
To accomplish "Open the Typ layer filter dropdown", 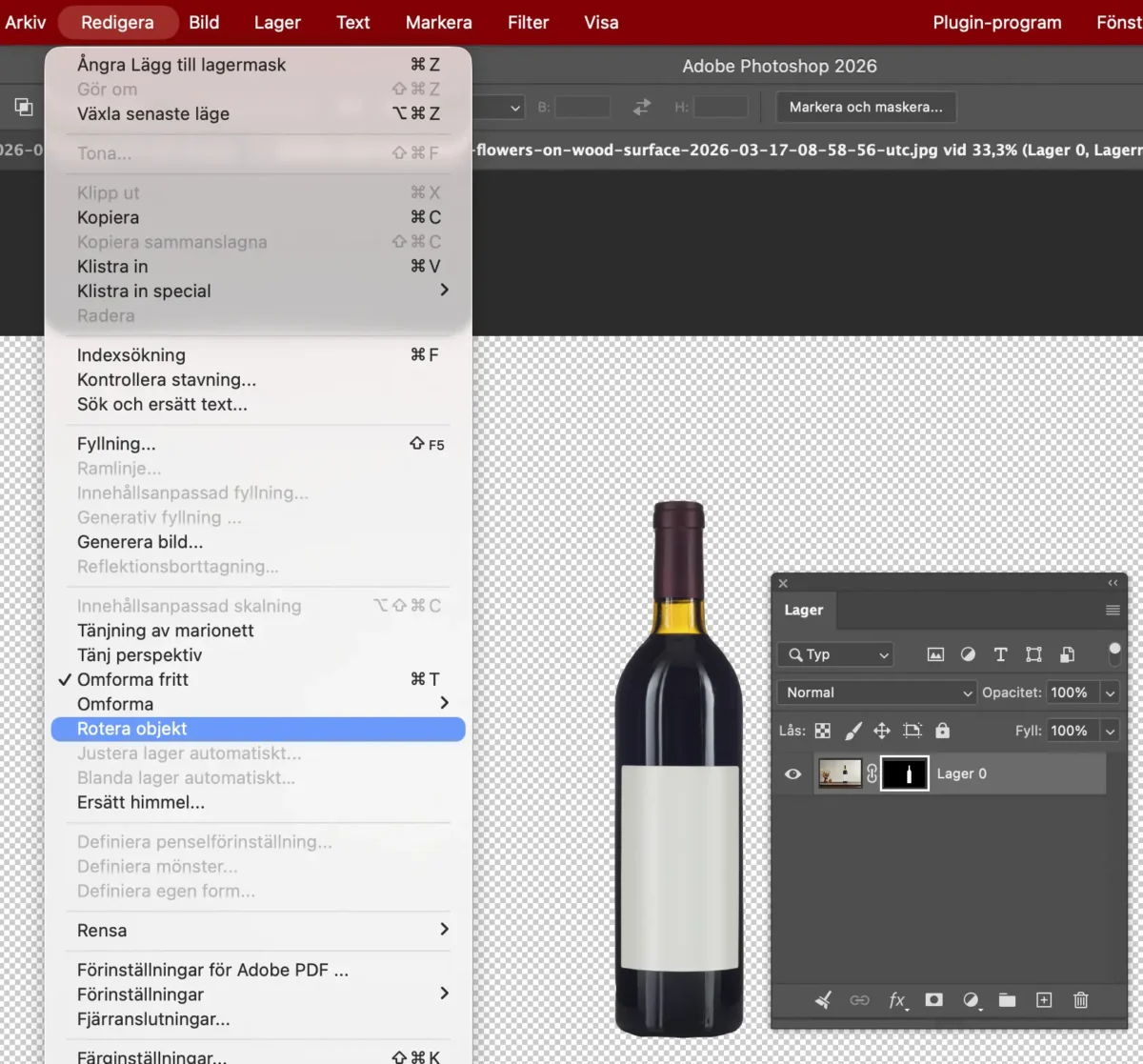I will click(835, 654).
